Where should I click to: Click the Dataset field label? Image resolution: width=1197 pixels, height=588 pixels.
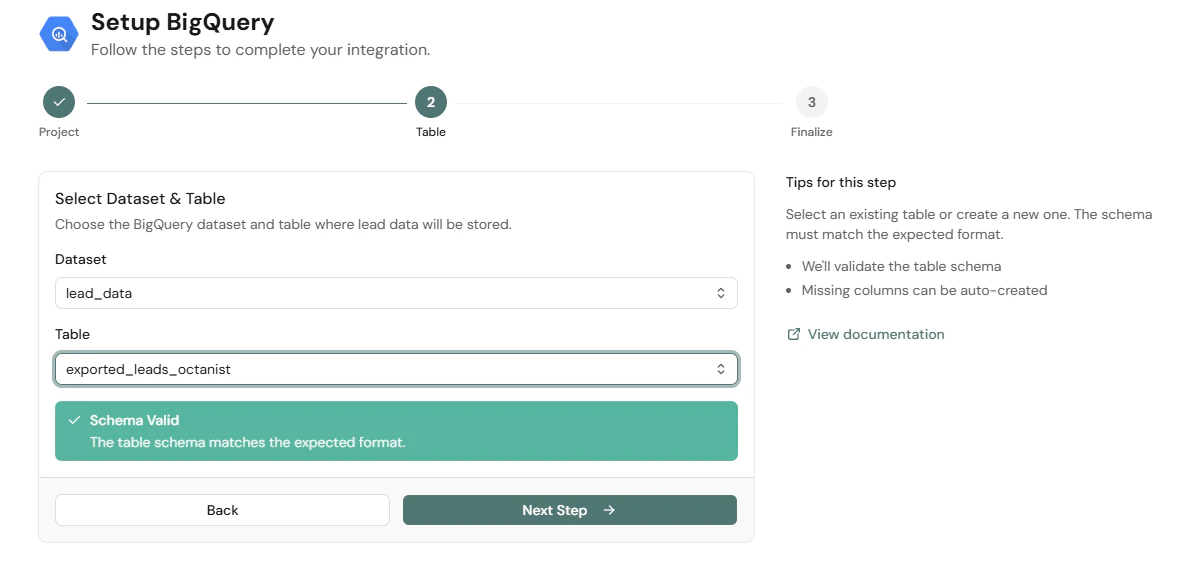[81, 260]
